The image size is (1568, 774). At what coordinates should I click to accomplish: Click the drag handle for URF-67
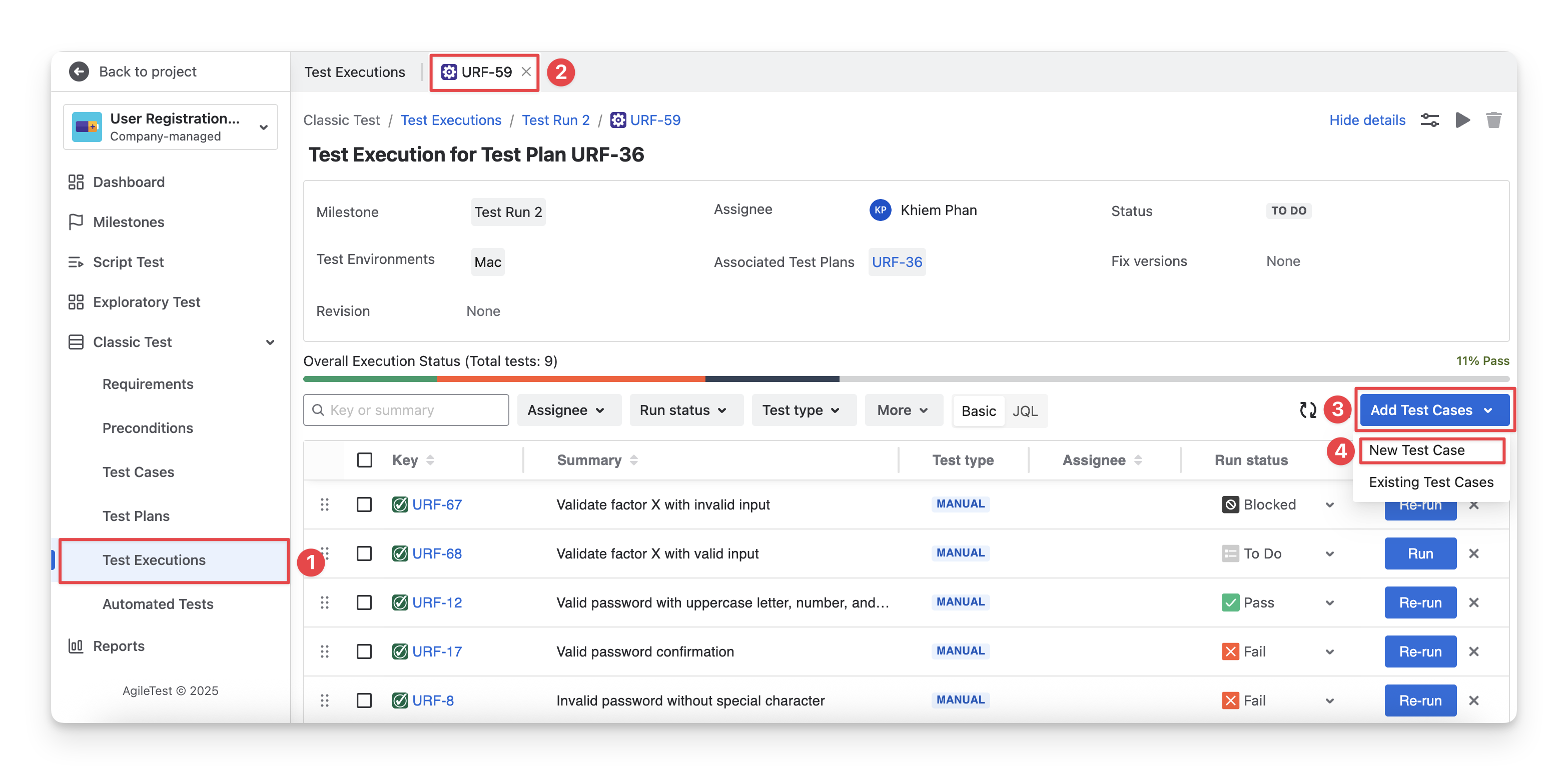click(324, 504)
